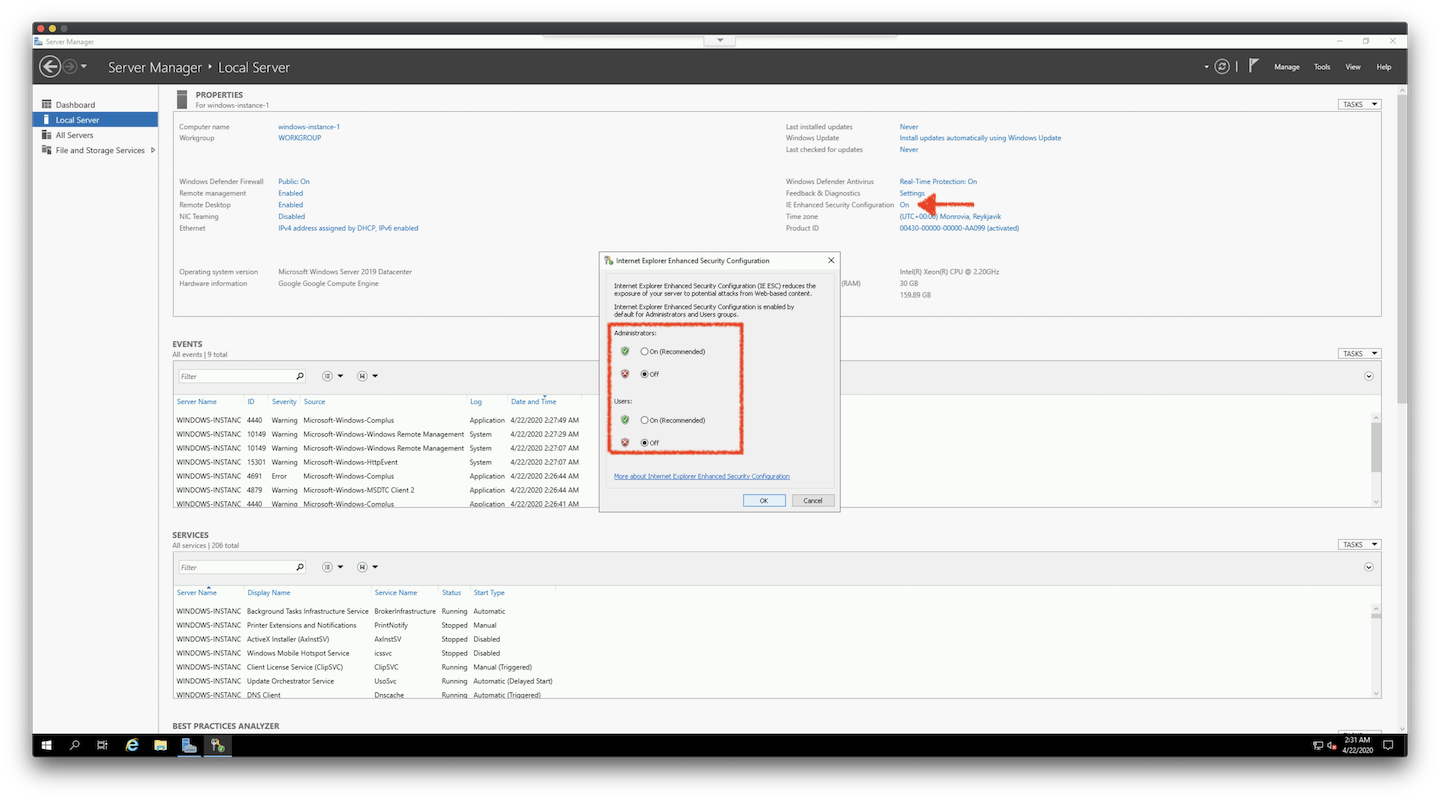Sort events by Severity column header

[284, 402]
